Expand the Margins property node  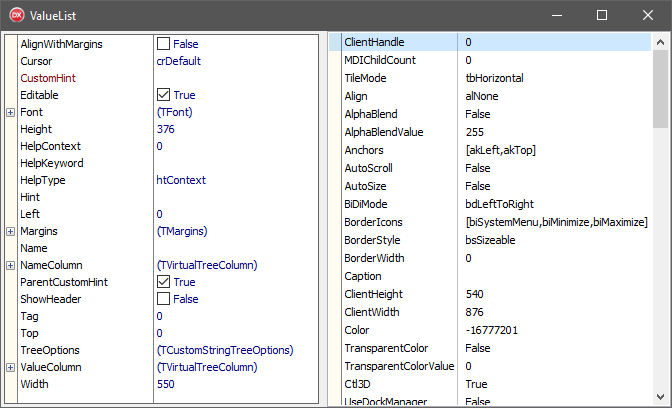click(10, 231)
